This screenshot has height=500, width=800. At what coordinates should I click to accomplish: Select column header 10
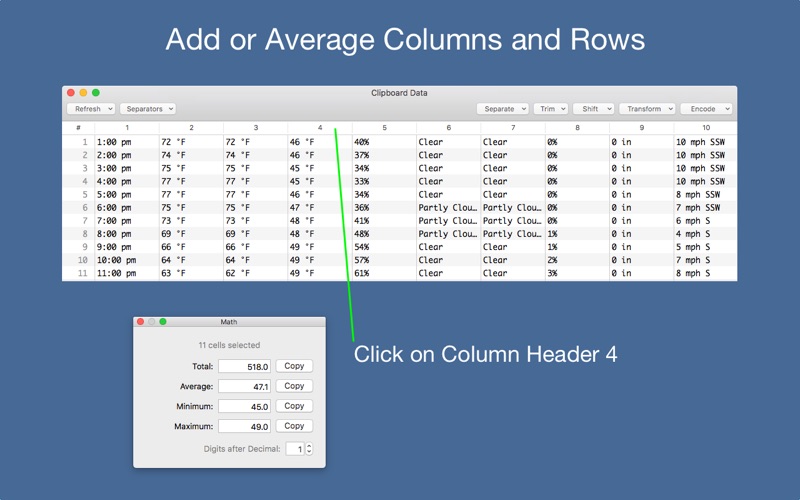(705, 128)
